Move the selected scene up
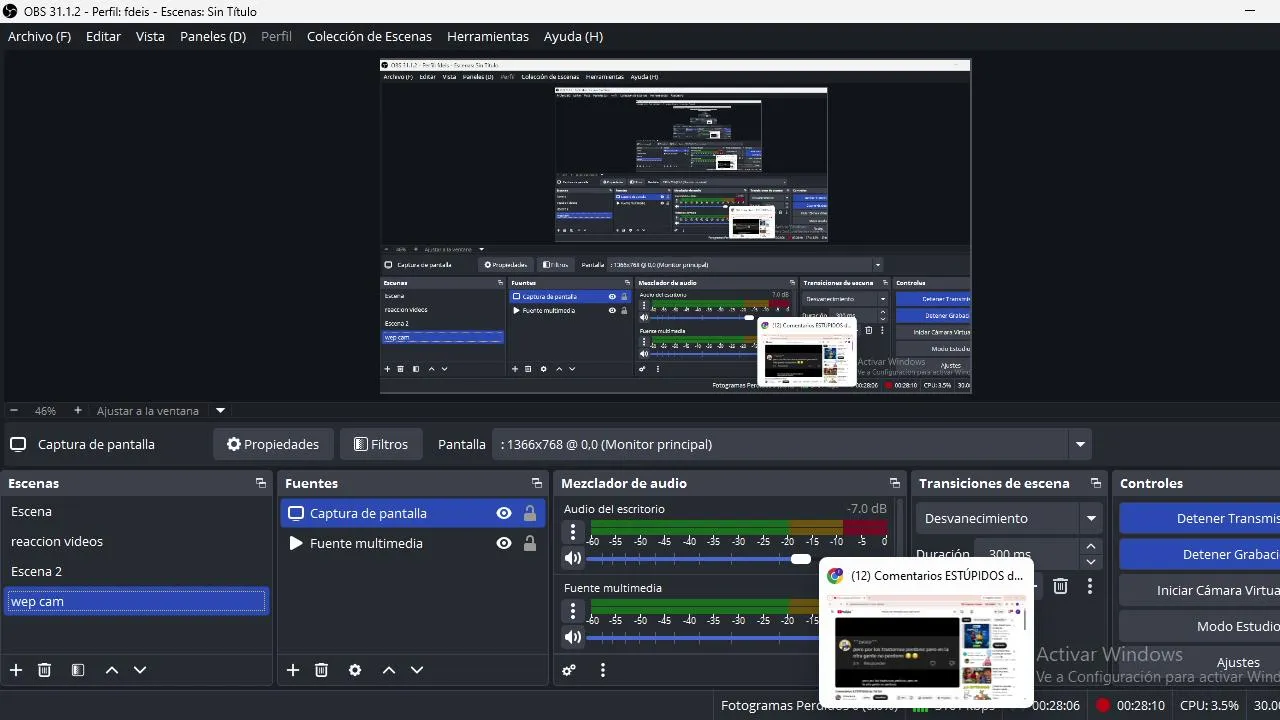Image resolution: width=1280 pixels, height=720 pixels. click(x=112, y=670)
